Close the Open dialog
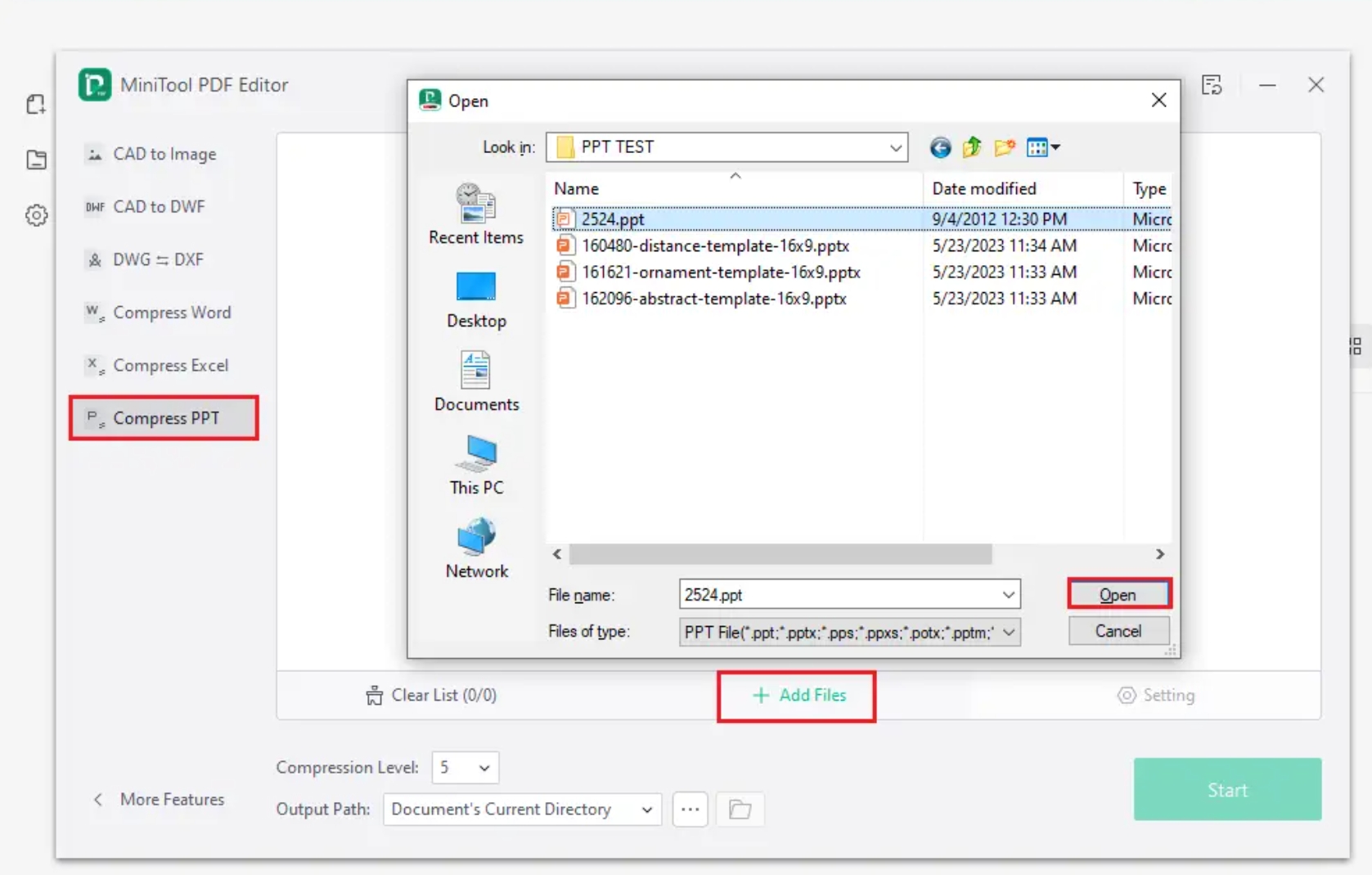 (1158, 100)
